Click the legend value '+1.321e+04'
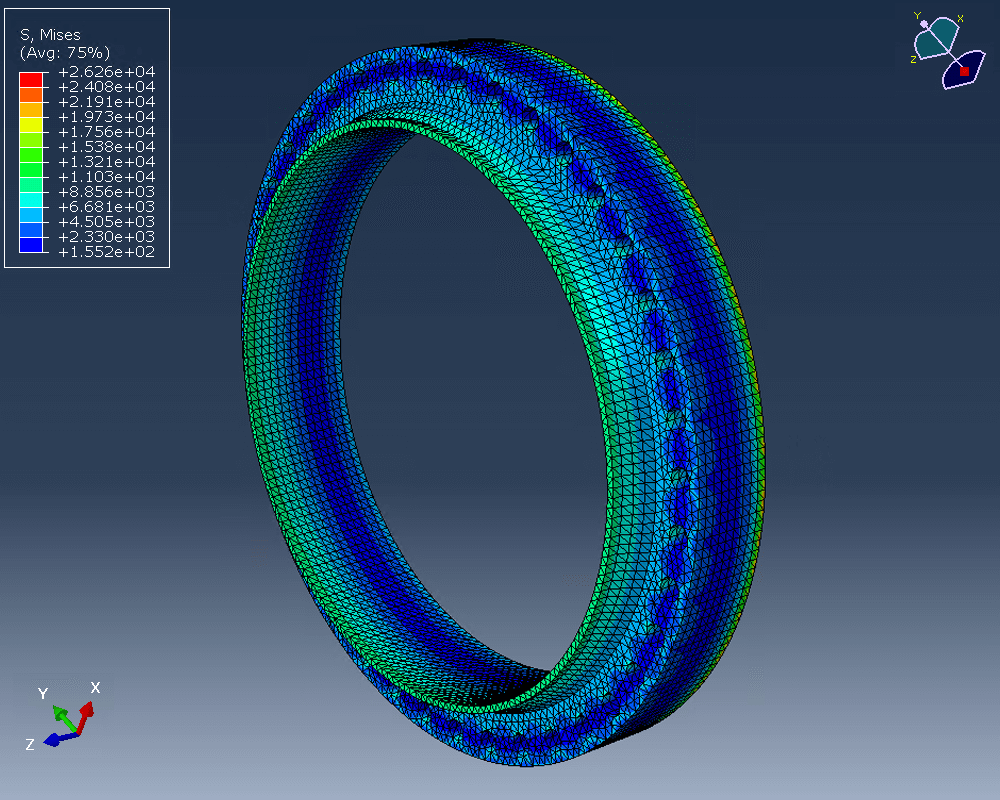Image resolution: width=1000 pixels, height=800 pixels. point(107,161)
